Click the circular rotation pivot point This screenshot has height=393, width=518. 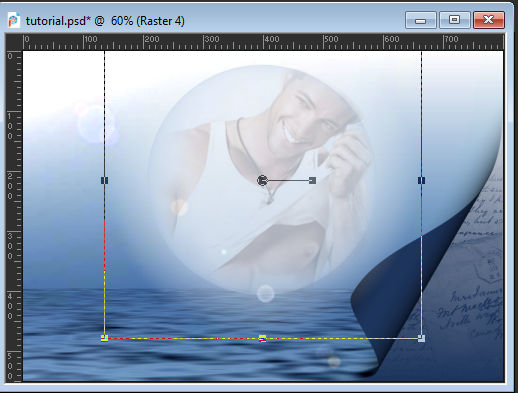pos(262,180)
